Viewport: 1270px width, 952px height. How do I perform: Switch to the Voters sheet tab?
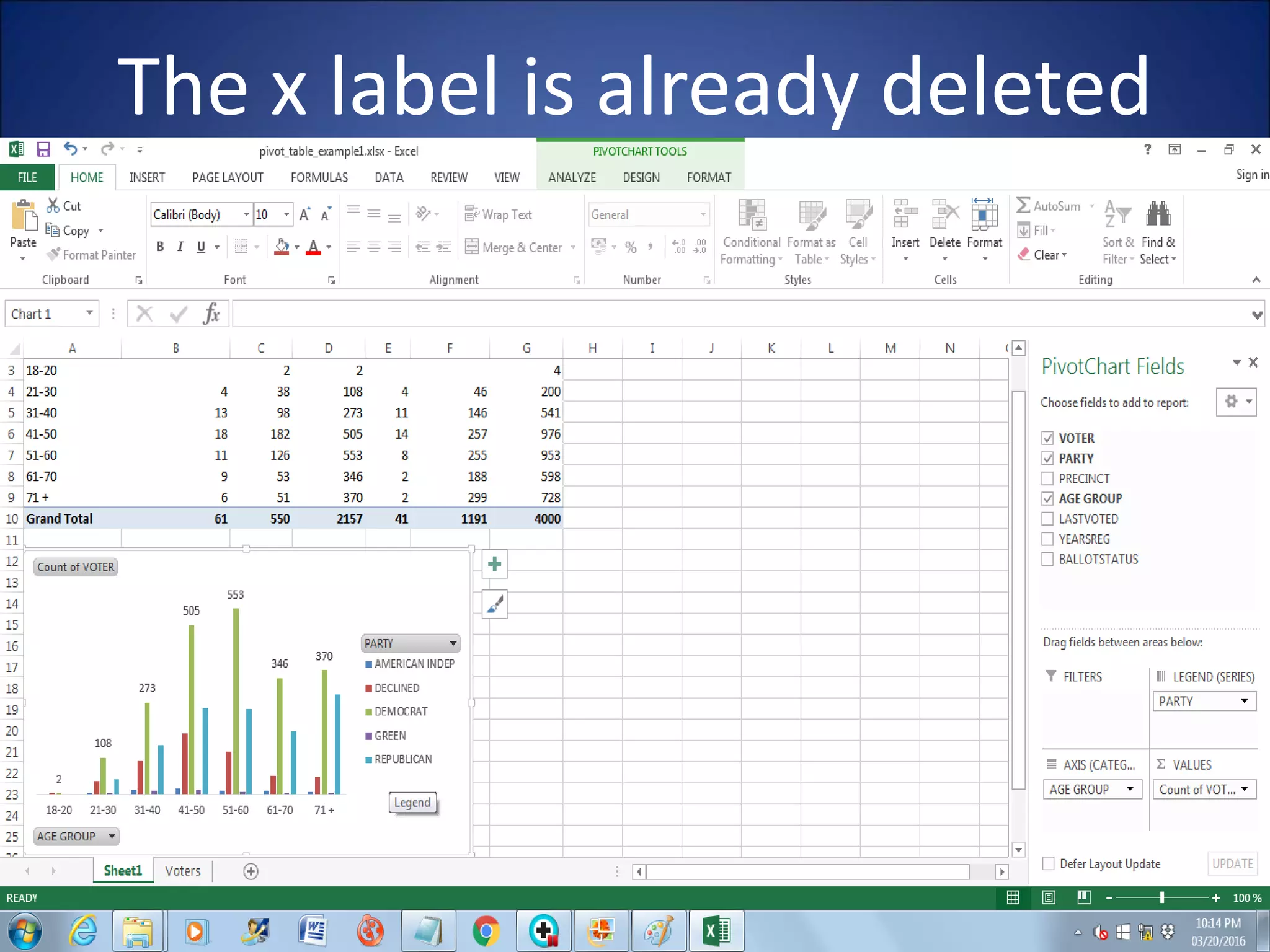click(183, 871)
